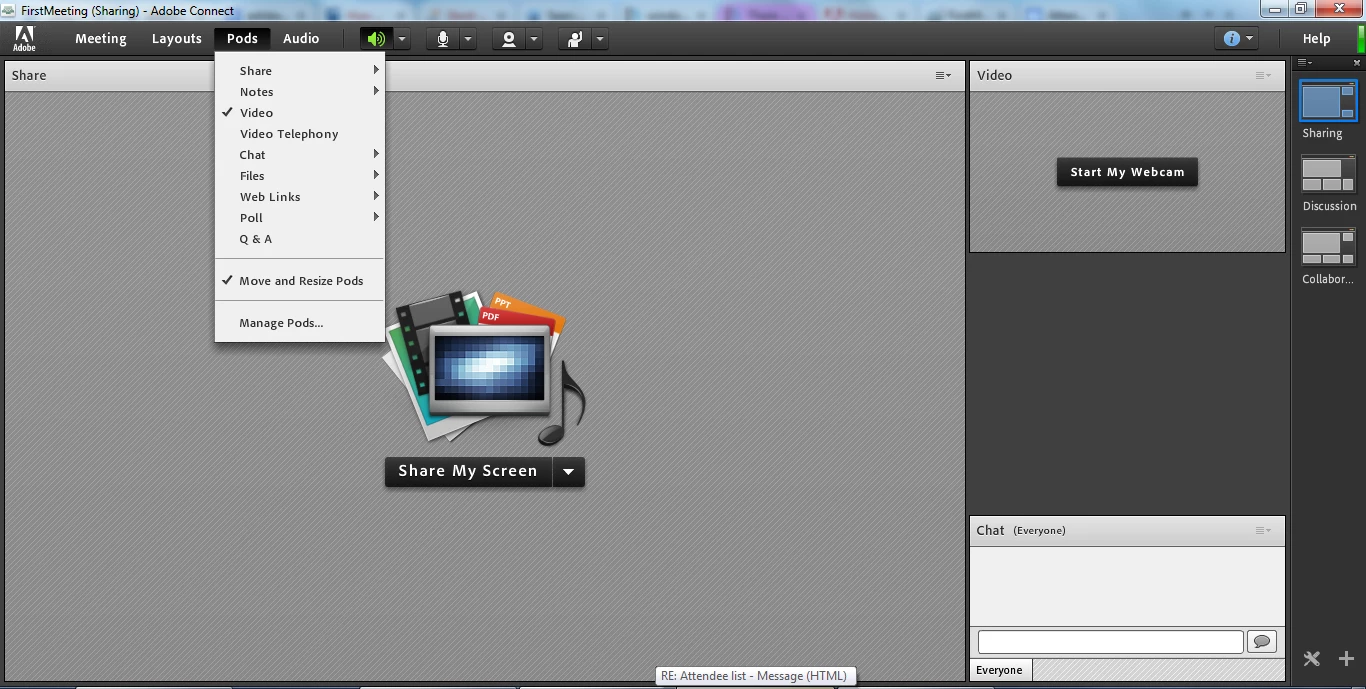
Task: Open the Meeting menu
Action: (101, 39)
